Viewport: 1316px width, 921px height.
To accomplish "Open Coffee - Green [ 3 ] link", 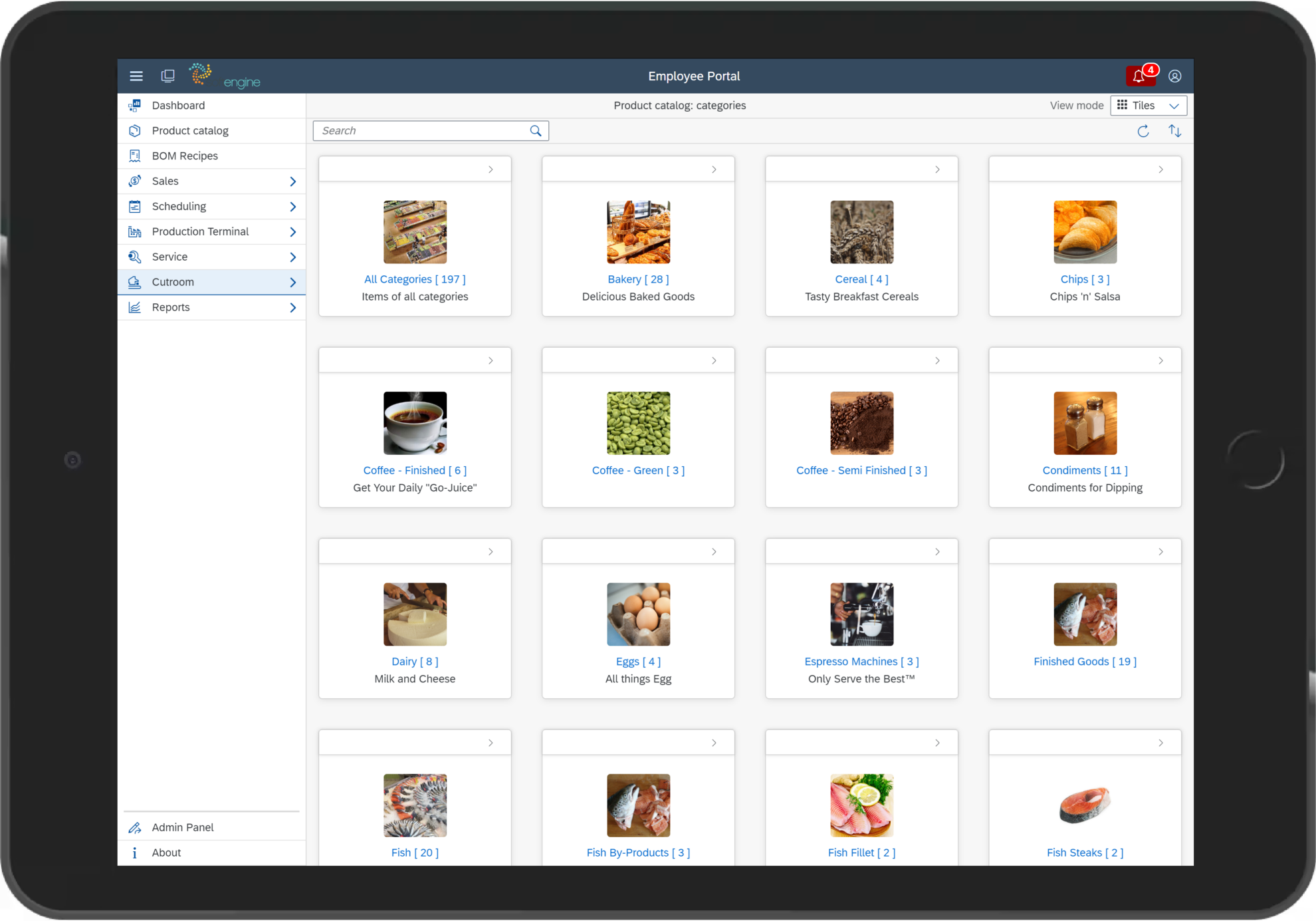I will (638, 470).
